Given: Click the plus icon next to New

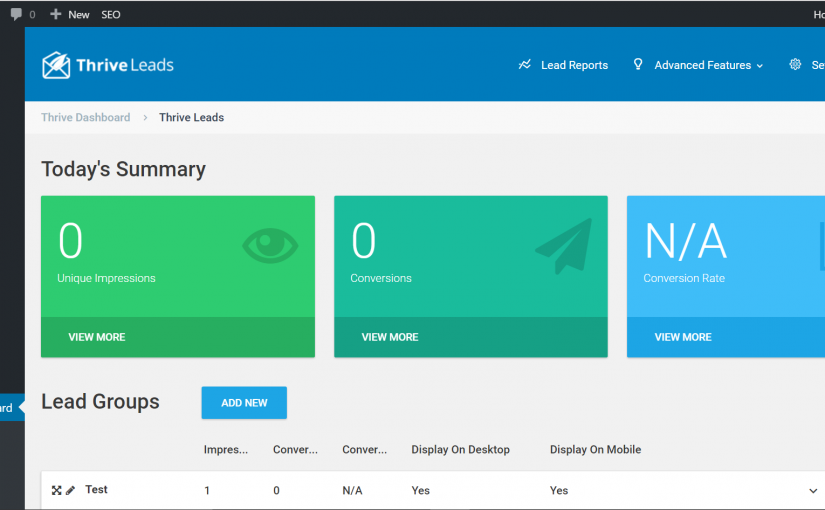Looking at the screenshot, I should [55, 14].
